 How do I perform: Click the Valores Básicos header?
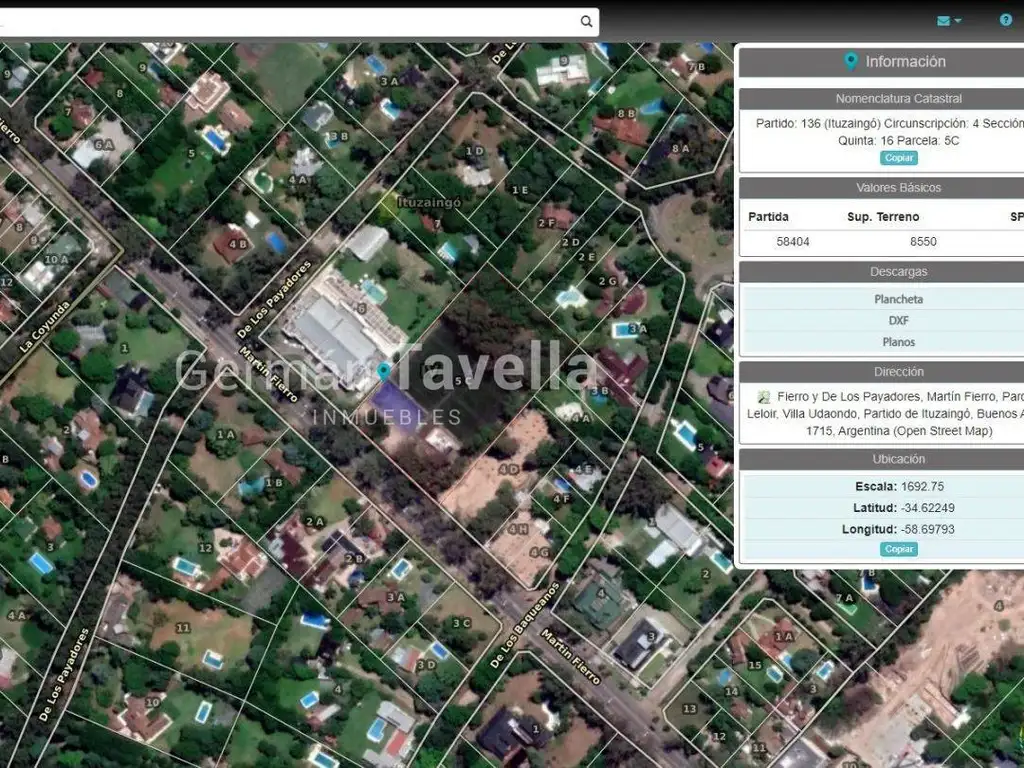pos(899,187)
